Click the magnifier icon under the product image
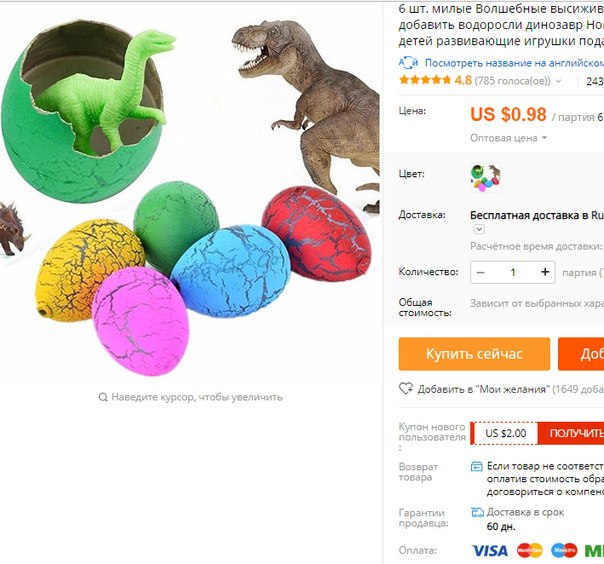Viewport: 604px width, 564px height. pyautogui.click(x=103, y=397)
